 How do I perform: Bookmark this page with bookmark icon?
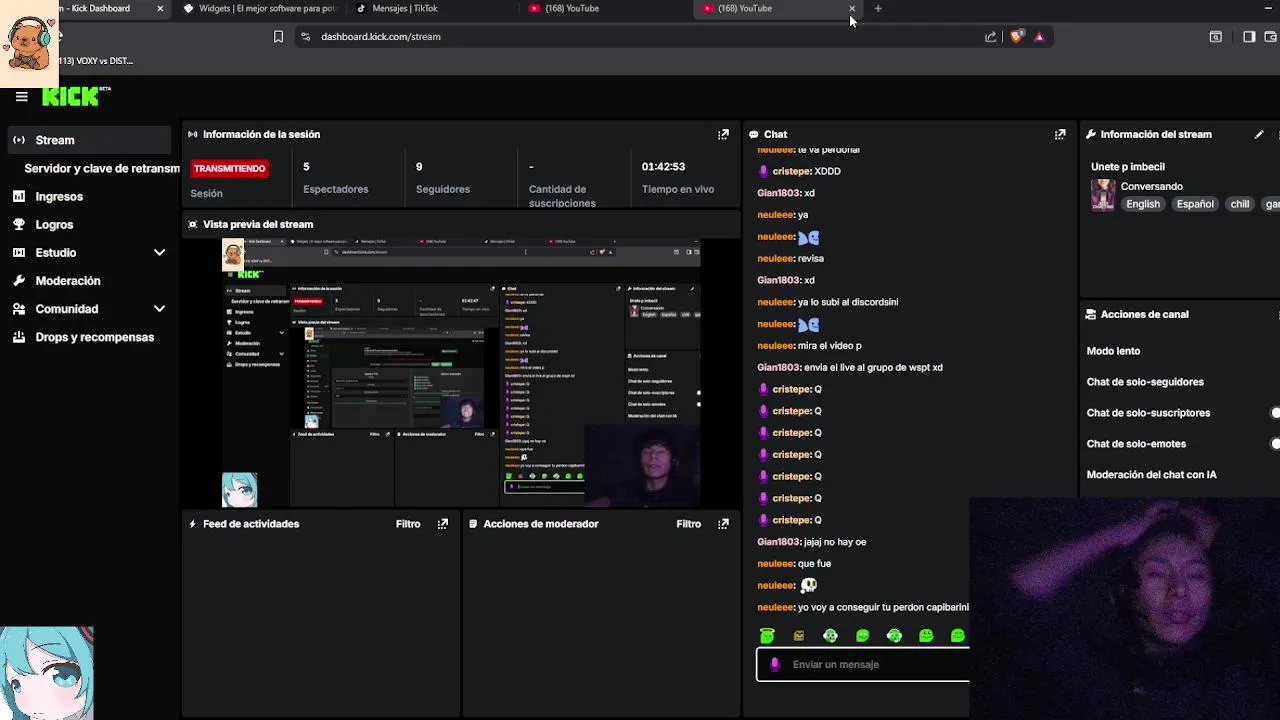(x=278, y=37)
